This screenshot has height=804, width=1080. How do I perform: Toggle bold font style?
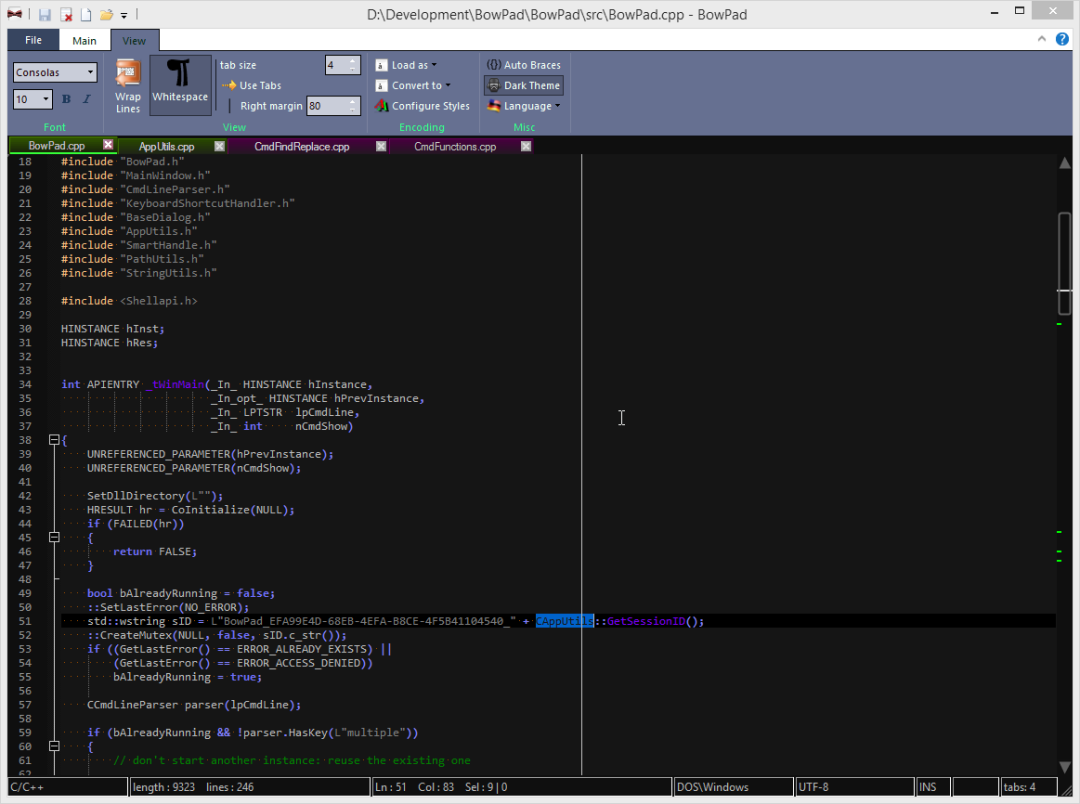[66, 99]
